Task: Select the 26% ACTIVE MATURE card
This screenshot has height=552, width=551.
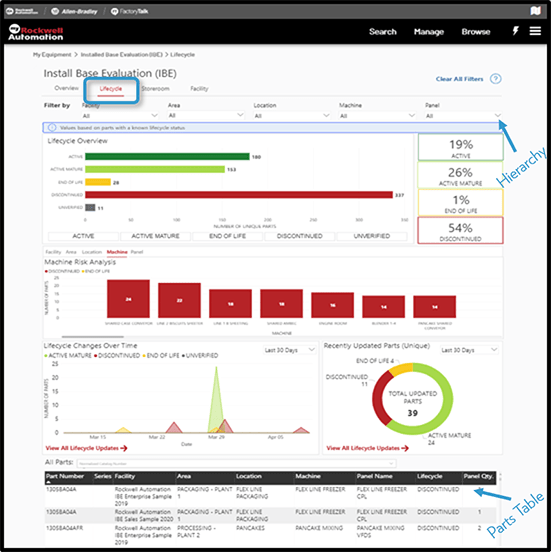Action: [x=460, y=175]
